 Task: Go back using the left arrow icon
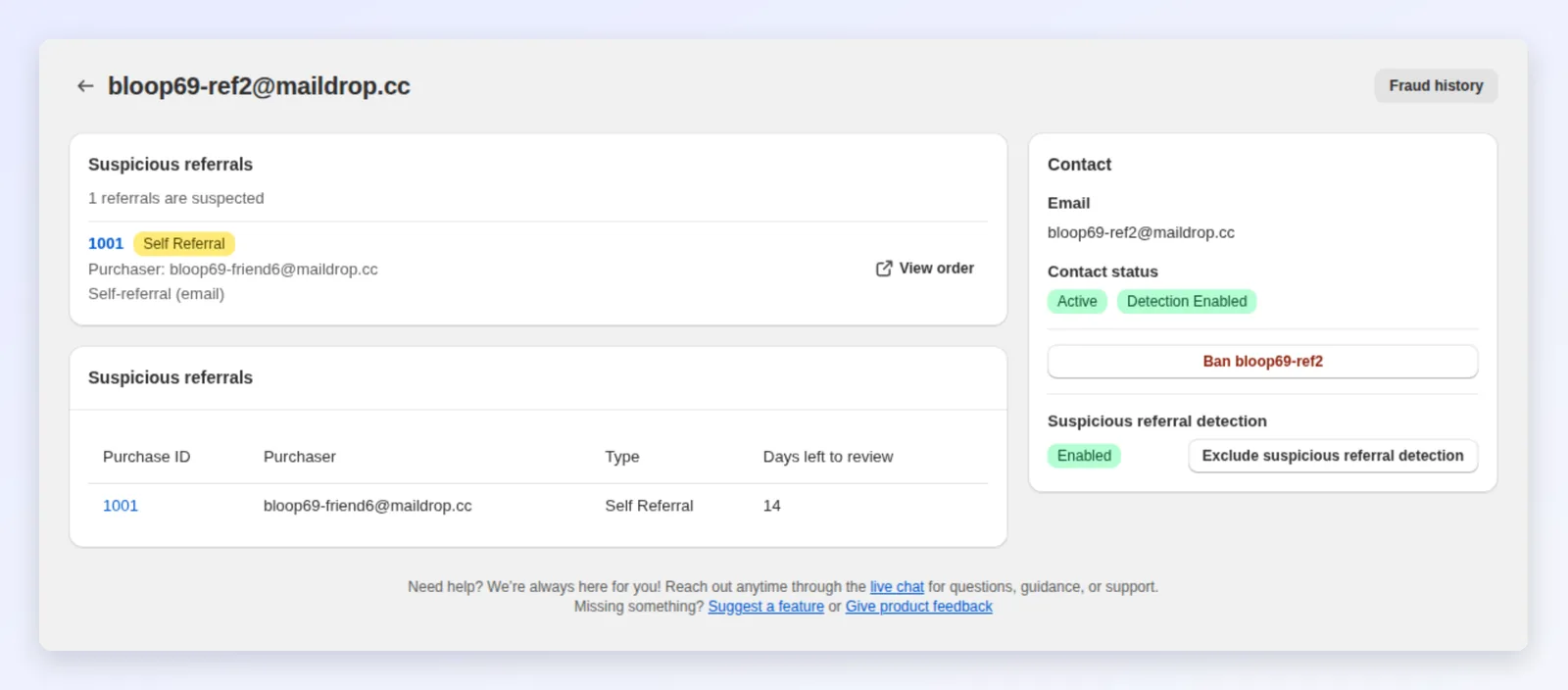pyautogui.click(x=85, y=86)
